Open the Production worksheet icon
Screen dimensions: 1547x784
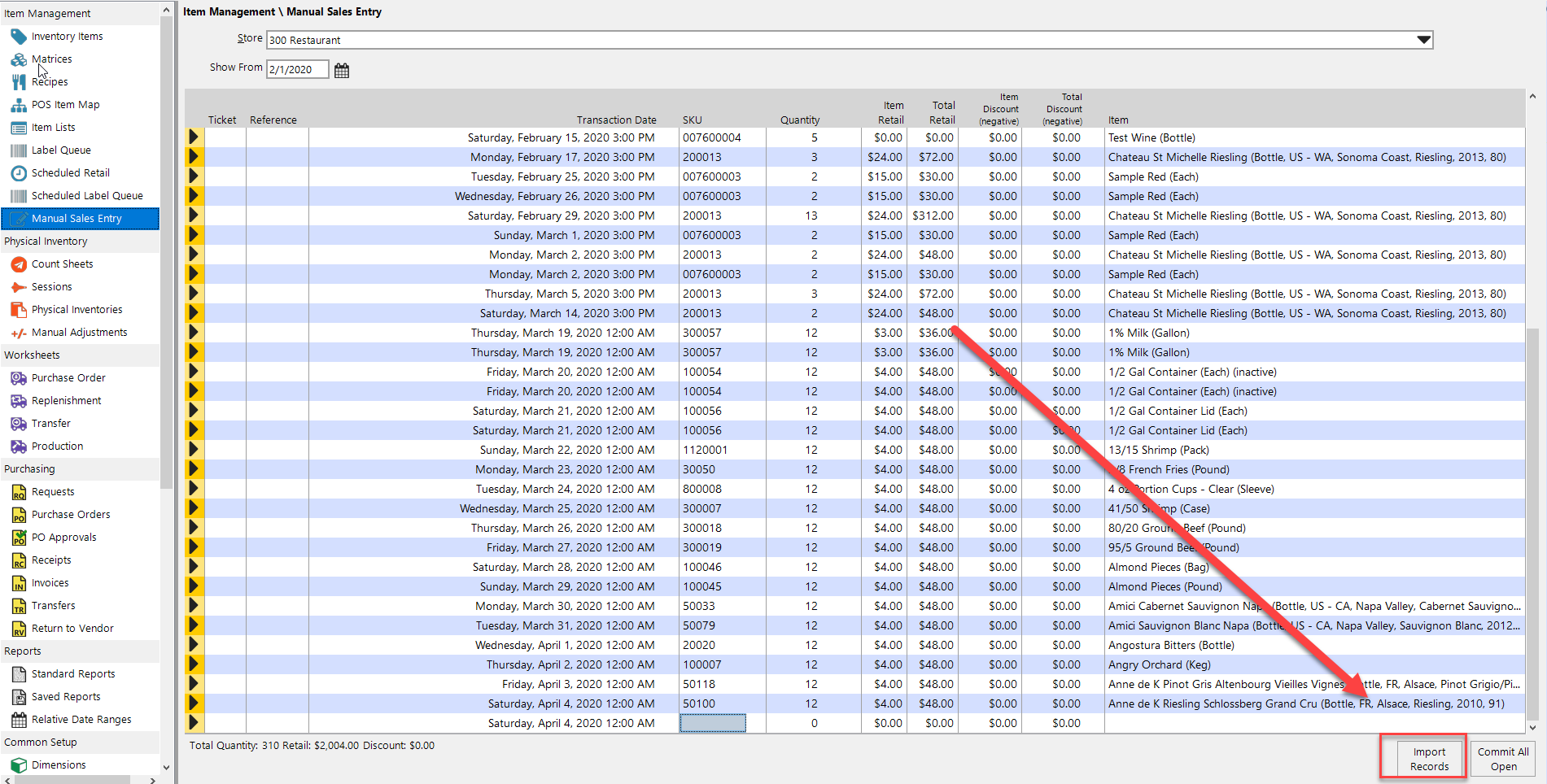(x=19, y=446)
